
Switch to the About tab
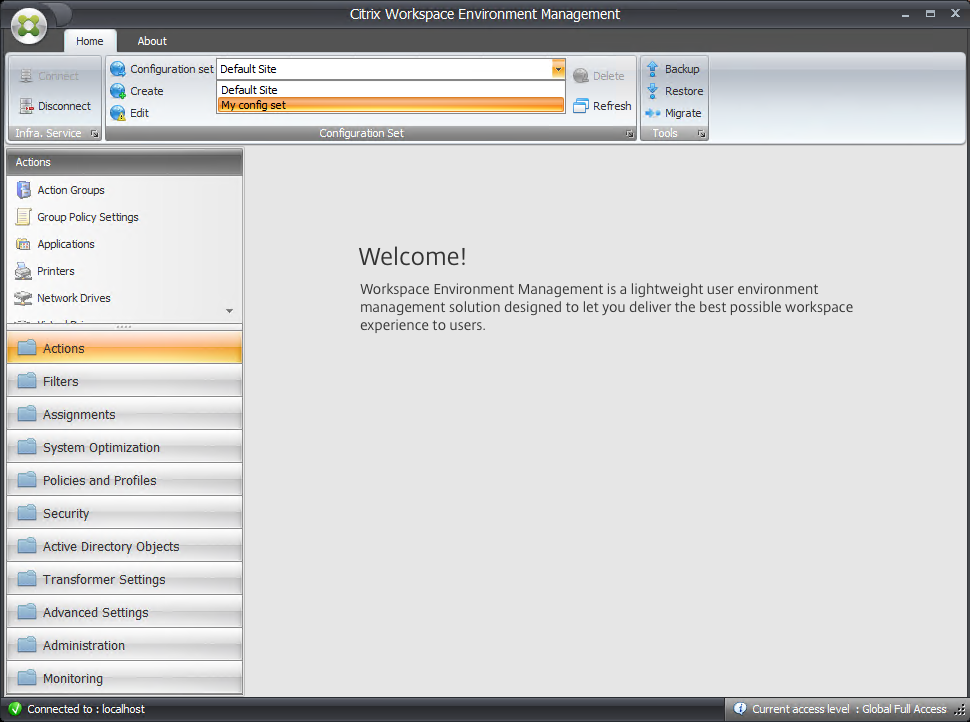(x=151, y=41)
